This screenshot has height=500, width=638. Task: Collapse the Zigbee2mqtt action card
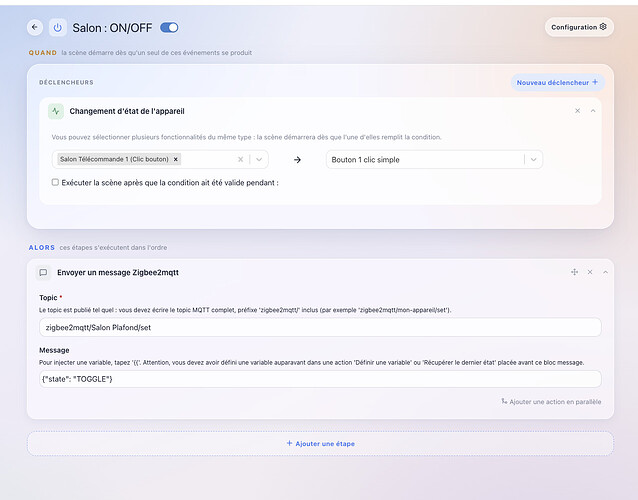pos(605,272)
